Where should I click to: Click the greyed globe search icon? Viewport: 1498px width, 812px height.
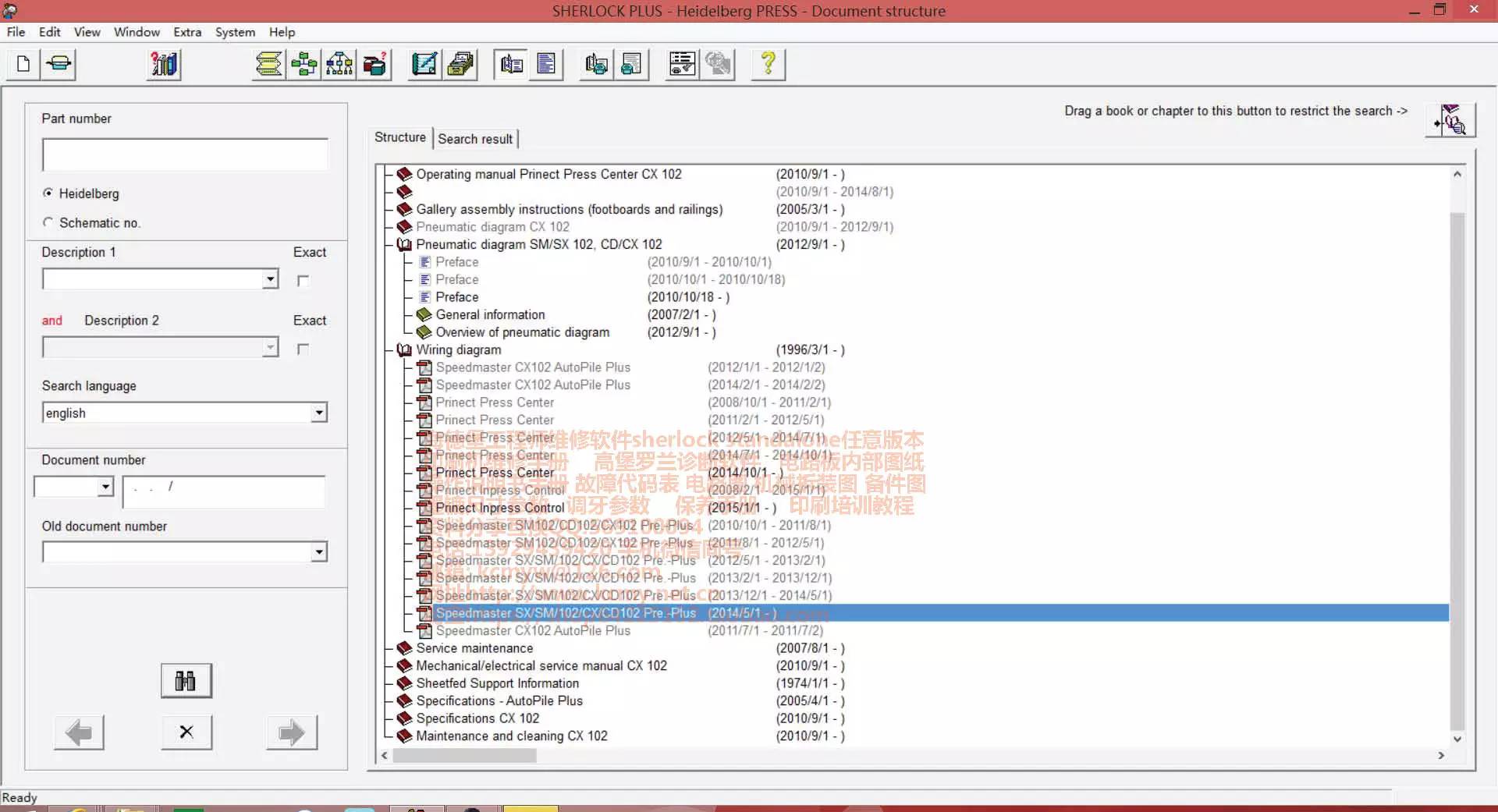(718, 64)
